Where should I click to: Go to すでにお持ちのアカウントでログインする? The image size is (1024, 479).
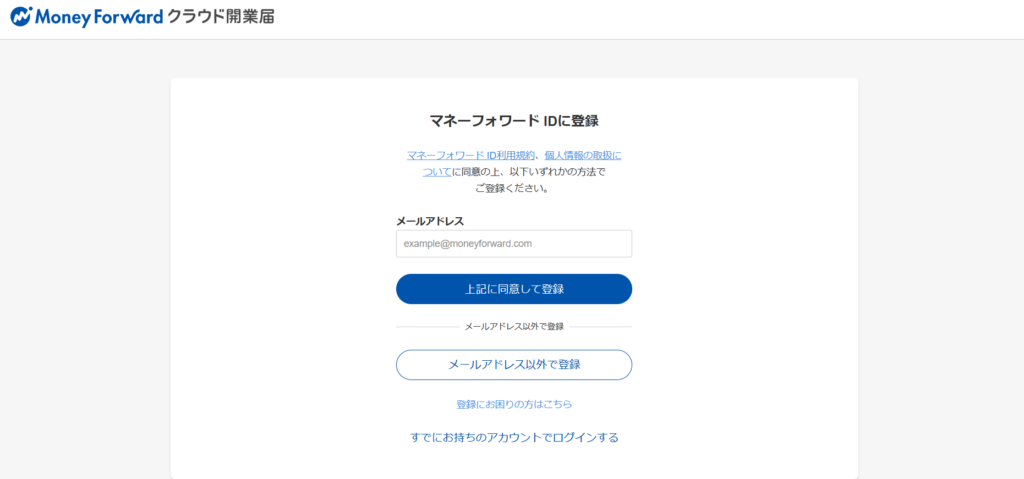point(514,437)
